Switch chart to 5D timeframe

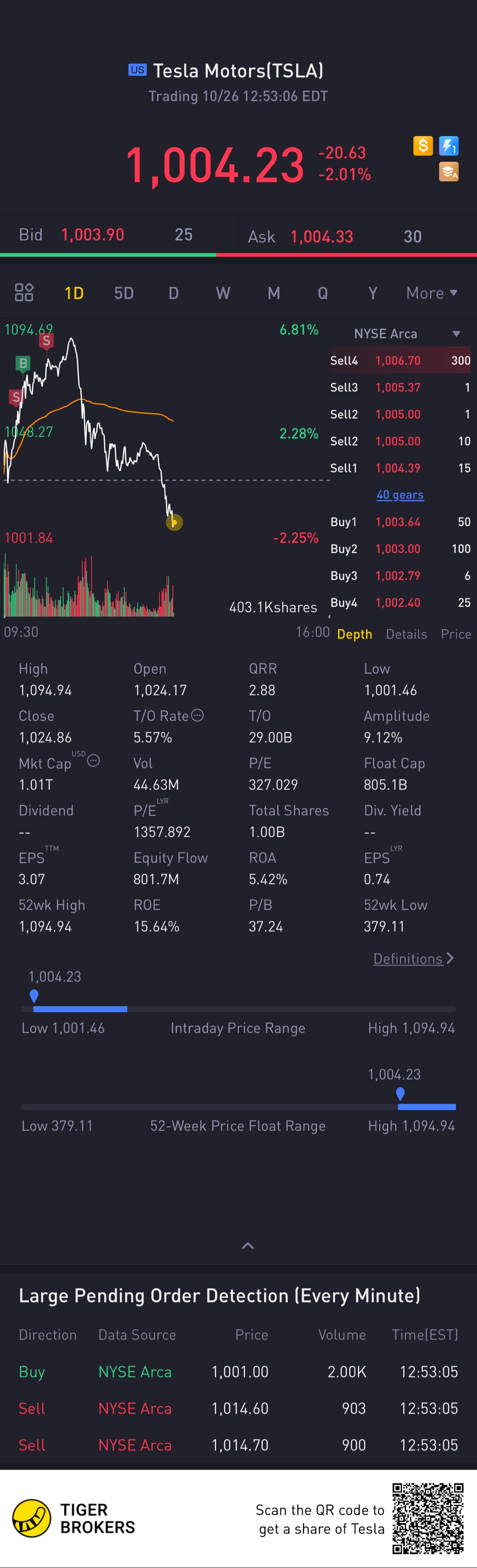(124, 293)
